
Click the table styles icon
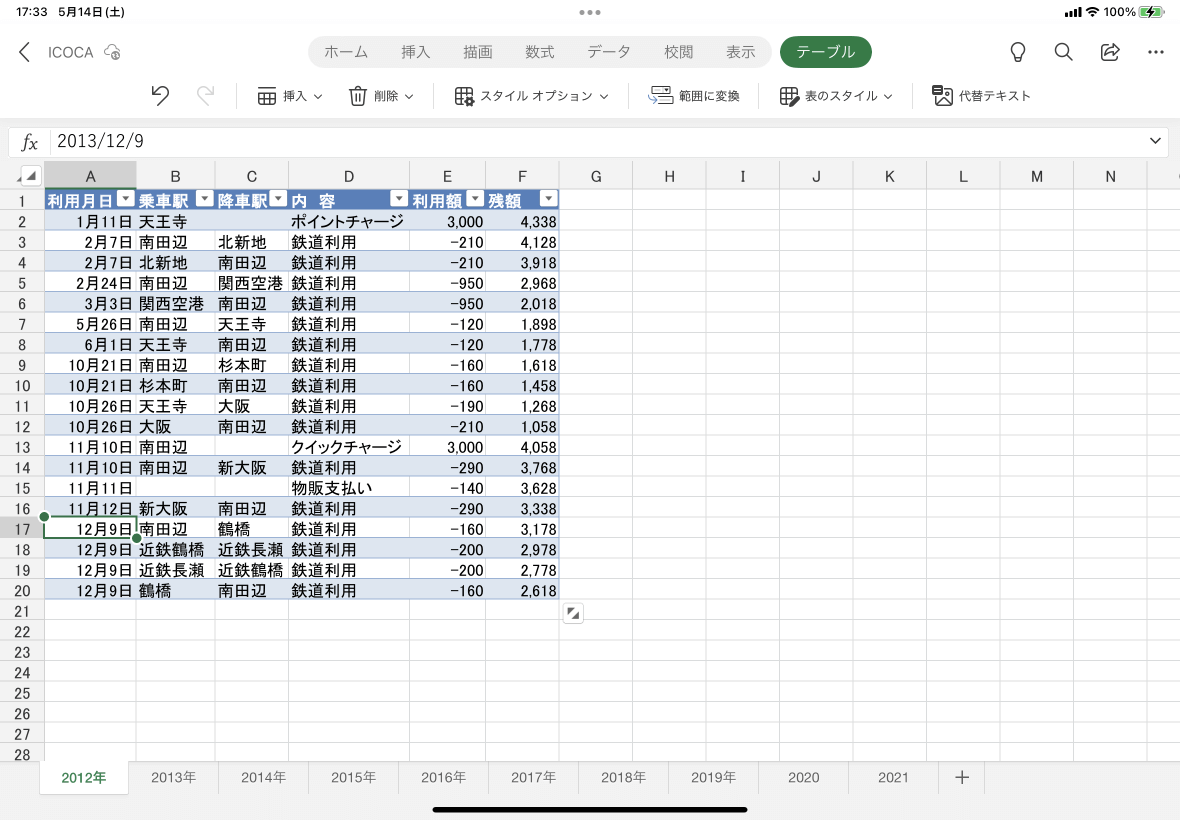pos(789,96)
